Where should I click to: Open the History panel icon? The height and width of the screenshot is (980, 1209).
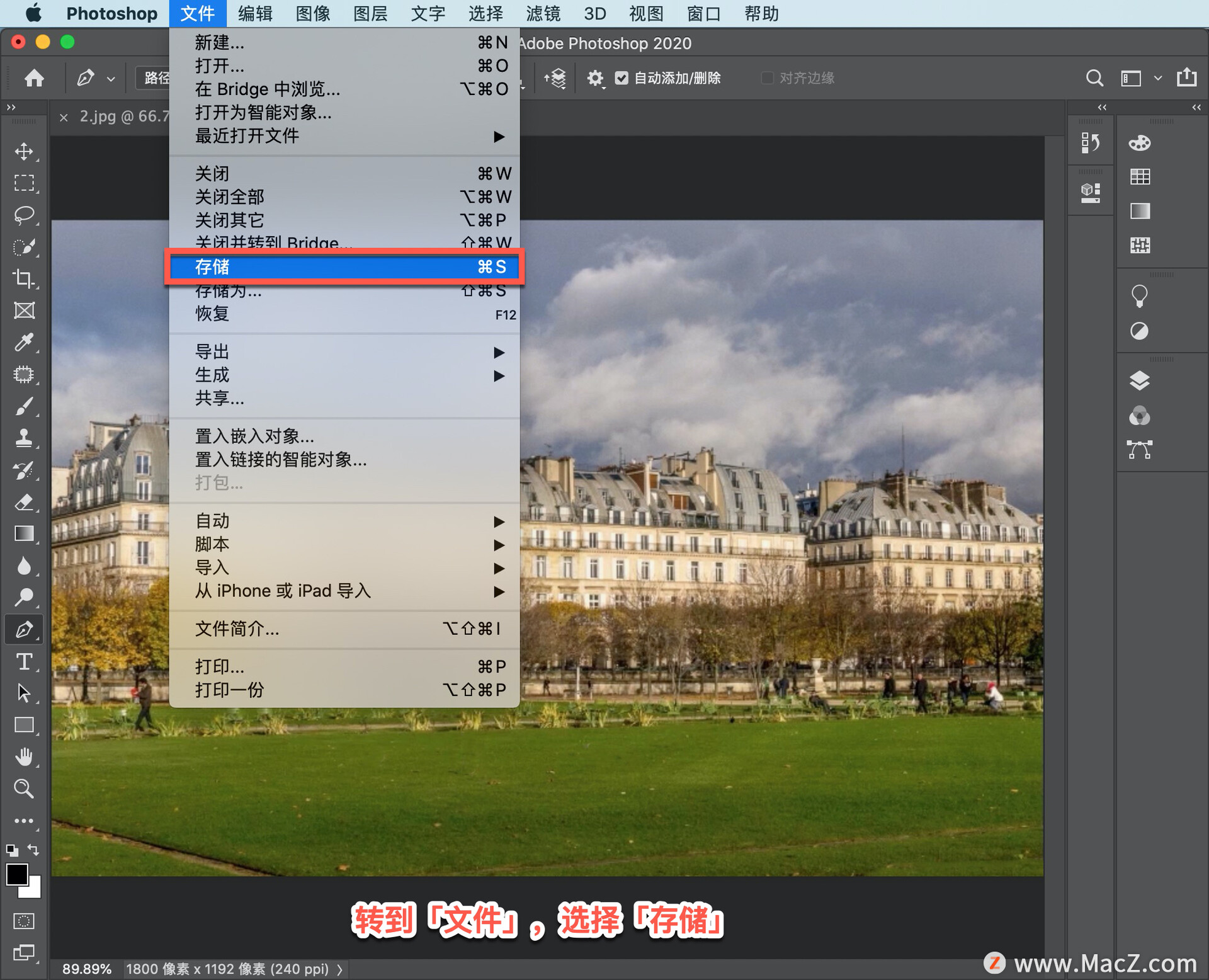coord(1090,143)
